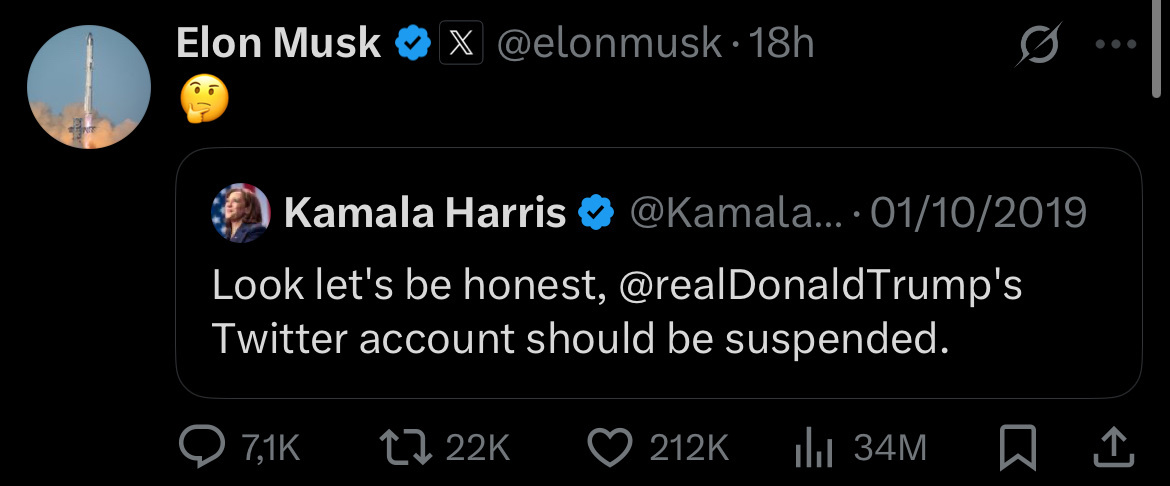Open Elon Musk's rocket profile picture

coord(88,87)
